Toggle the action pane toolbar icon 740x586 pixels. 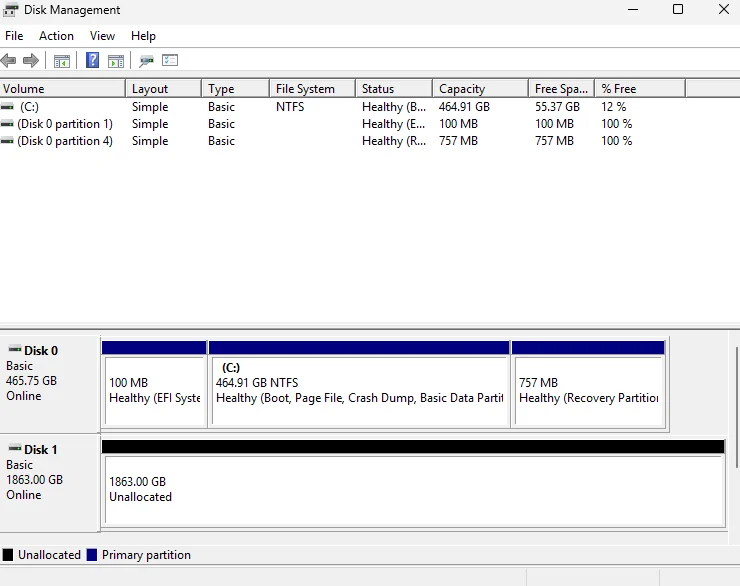coord(116,61)
